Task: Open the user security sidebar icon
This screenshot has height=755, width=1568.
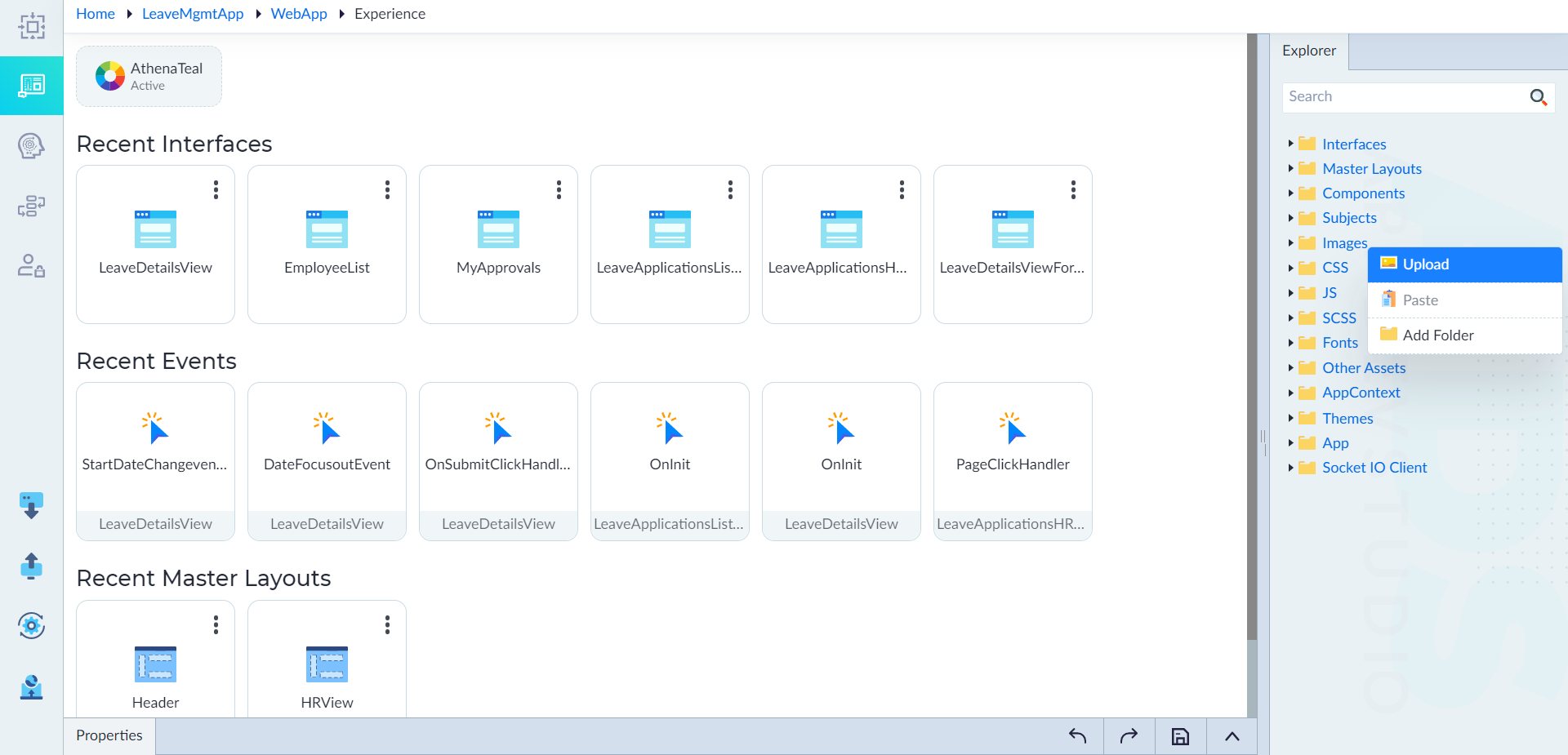Action: [x=31, y=265]
